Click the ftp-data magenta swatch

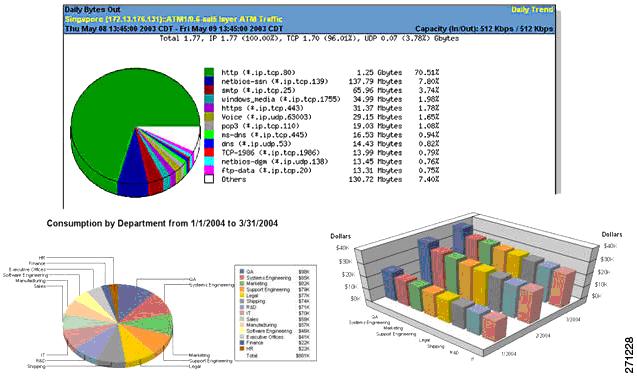pyautogui.click(x=209, y=170)
